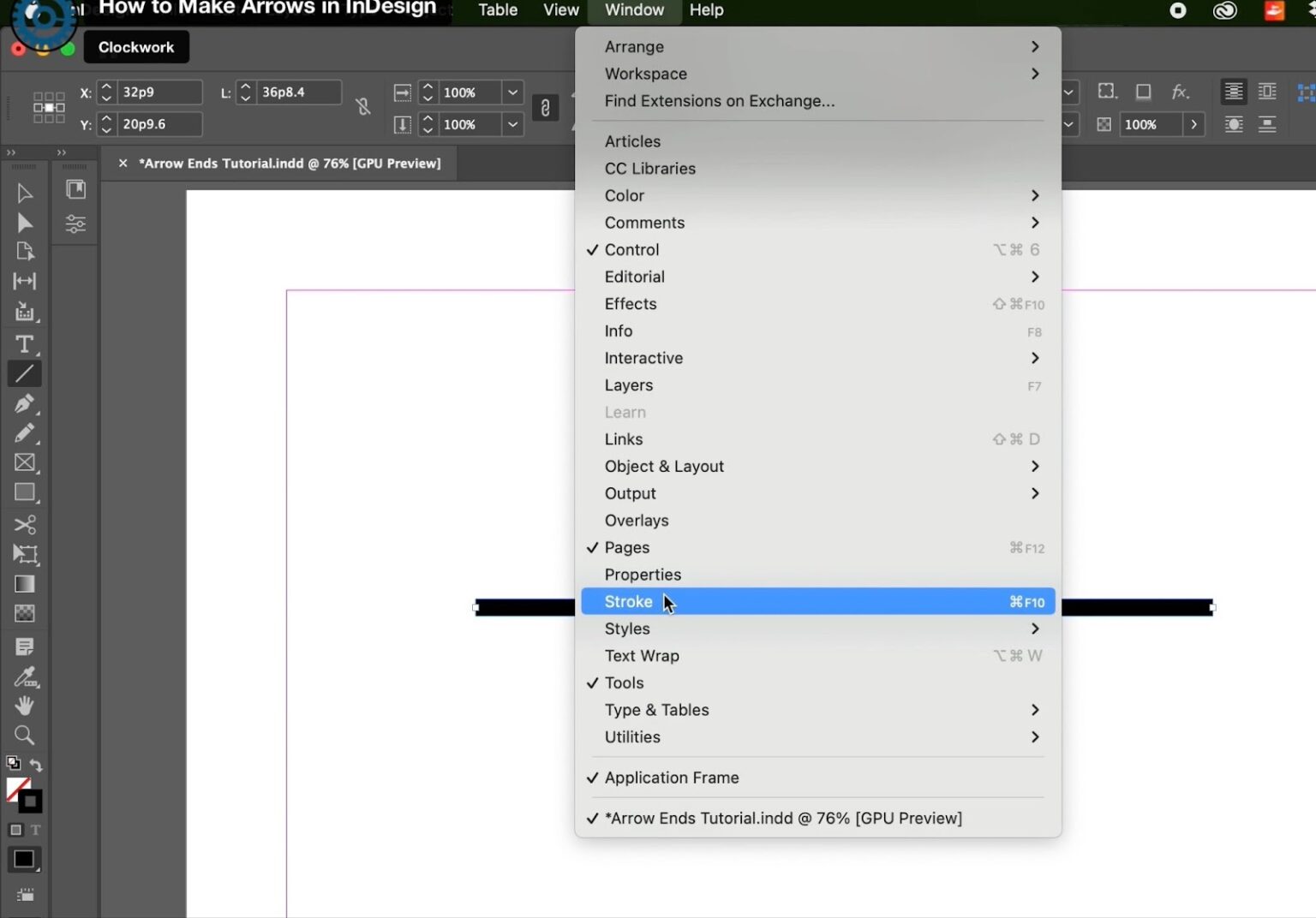The height and width of the screenshot is (918, 1316).
Task: Select the Free Transform tool
Action: [x=24, y=554]
